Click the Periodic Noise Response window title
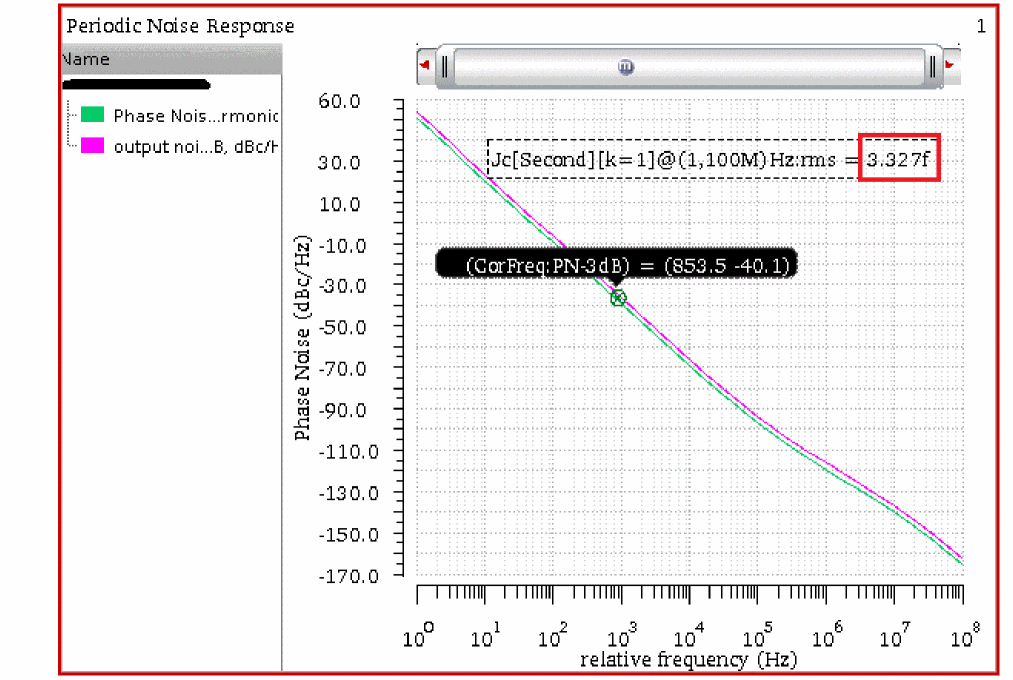The height and width of the screenshot is (680, 1013). 180,26
